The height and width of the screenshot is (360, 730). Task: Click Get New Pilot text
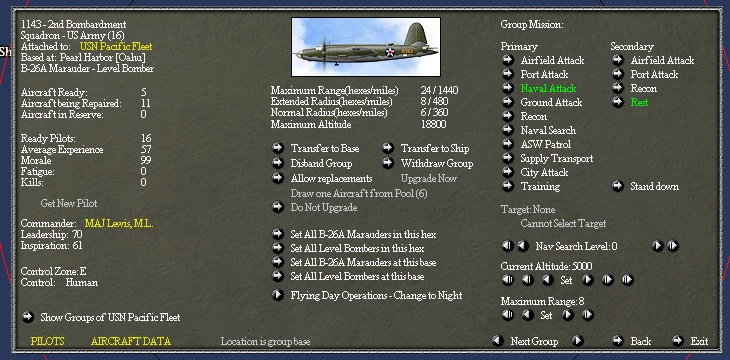[x=69, y=204]
